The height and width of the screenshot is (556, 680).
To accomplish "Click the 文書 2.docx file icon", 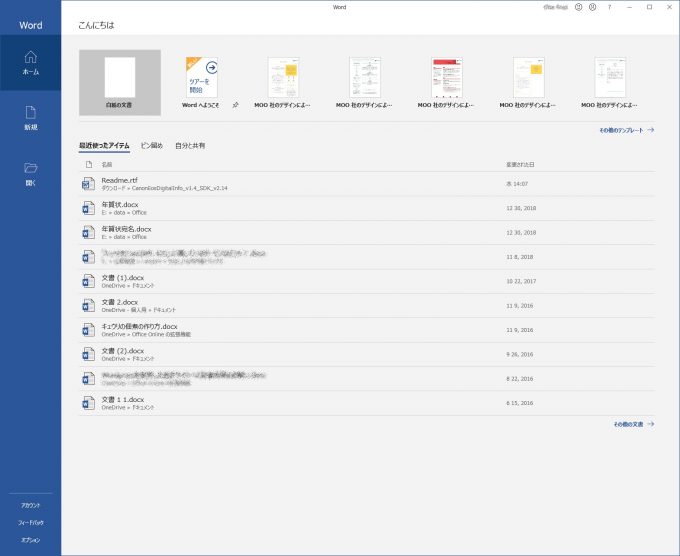I will [88, 305].
